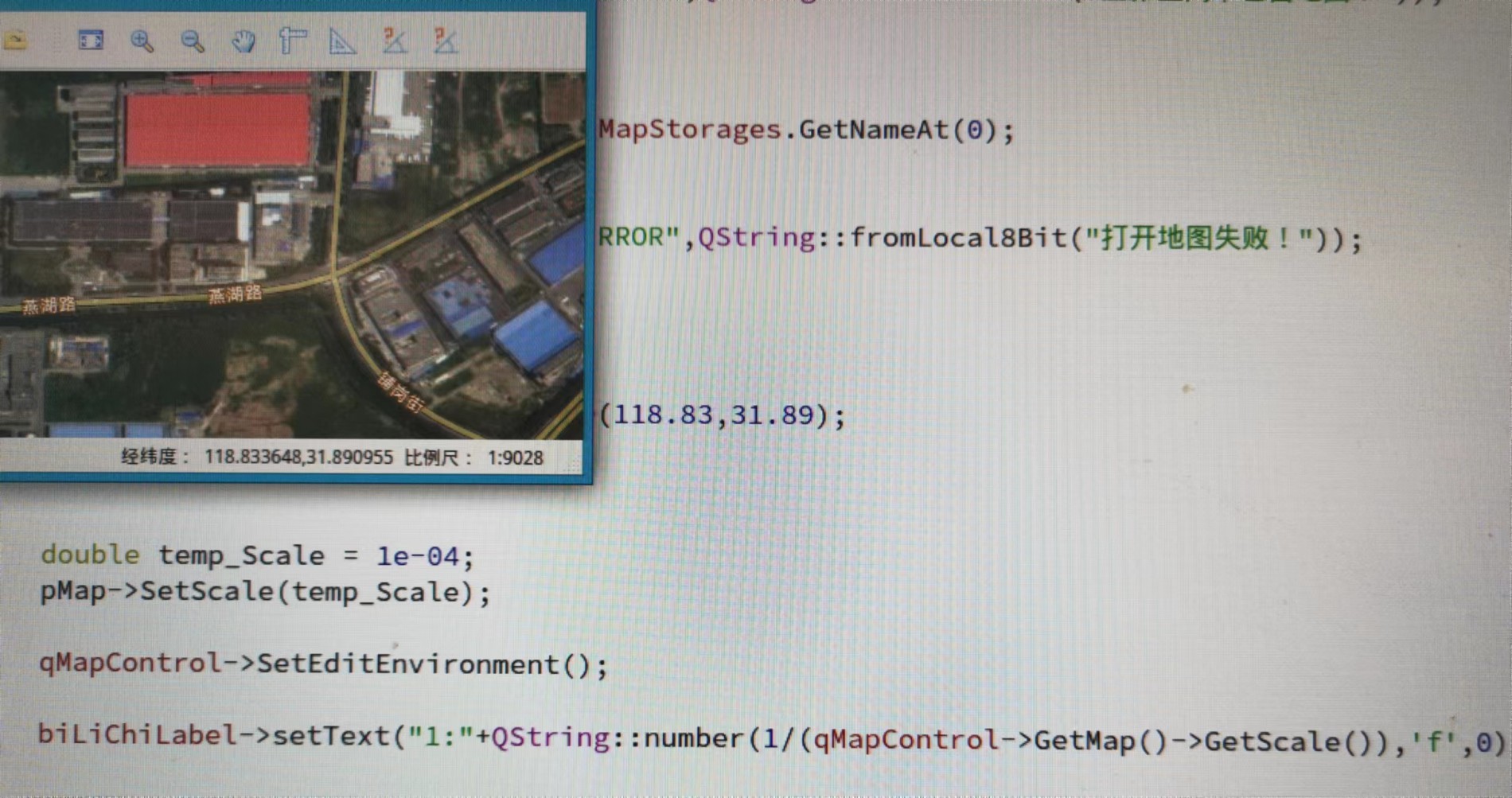Image resolution: width=1512 pixels, height=798 pixels.
Task: Click the 经纬度 status label
Action: pyautogui.click(x=155, y=457)
